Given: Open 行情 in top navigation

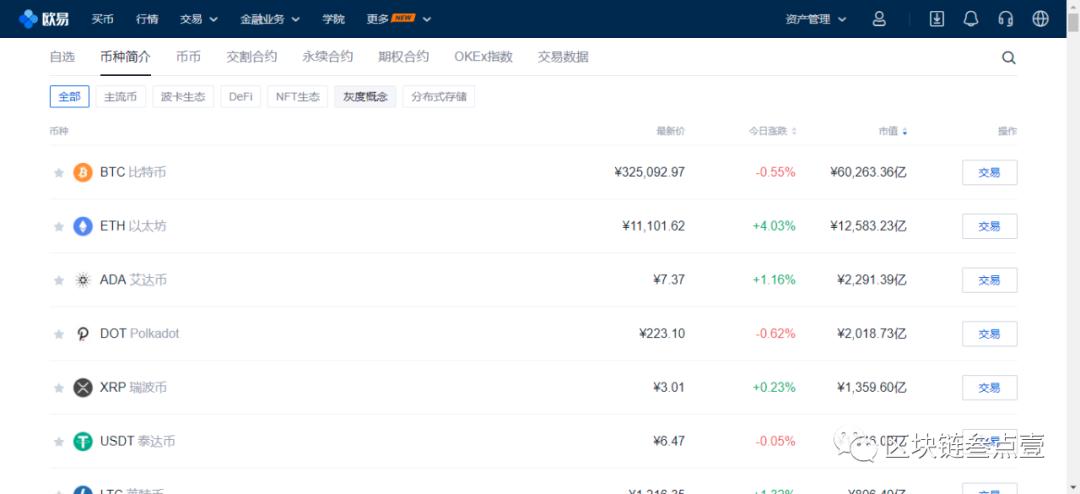Looking at the screenshot, I should coord(147,19).
